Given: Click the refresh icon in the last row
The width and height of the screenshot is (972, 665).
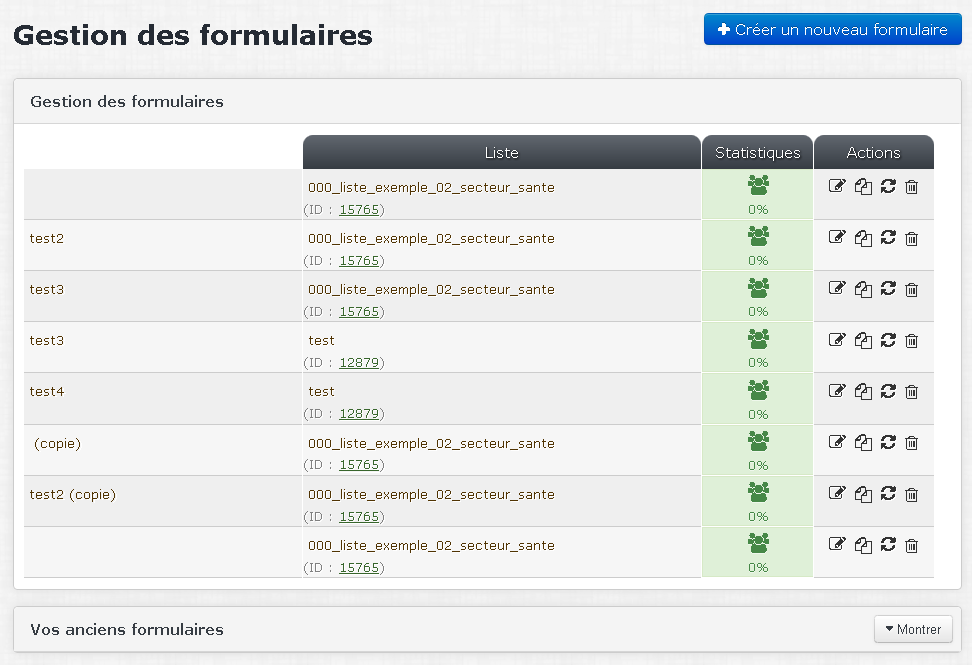Looking at the screenshot, I should pyautogui.click(x=888, y=544).
